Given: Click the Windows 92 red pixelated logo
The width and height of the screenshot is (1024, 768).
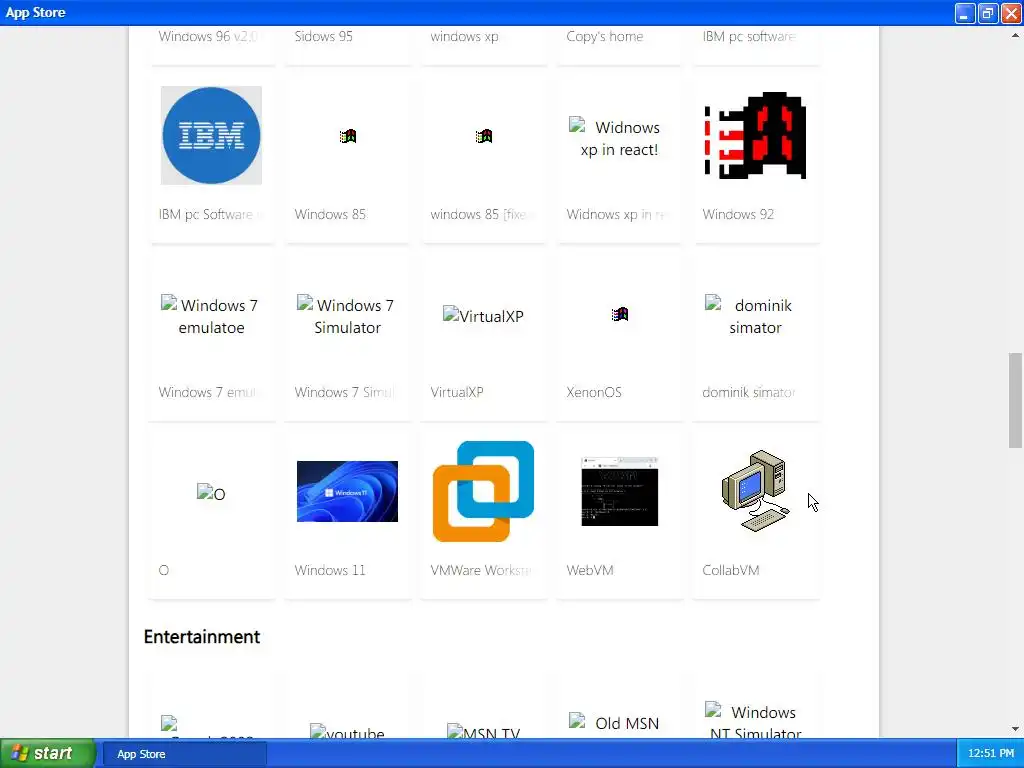Looking at the screenshot, I should 755,135.
